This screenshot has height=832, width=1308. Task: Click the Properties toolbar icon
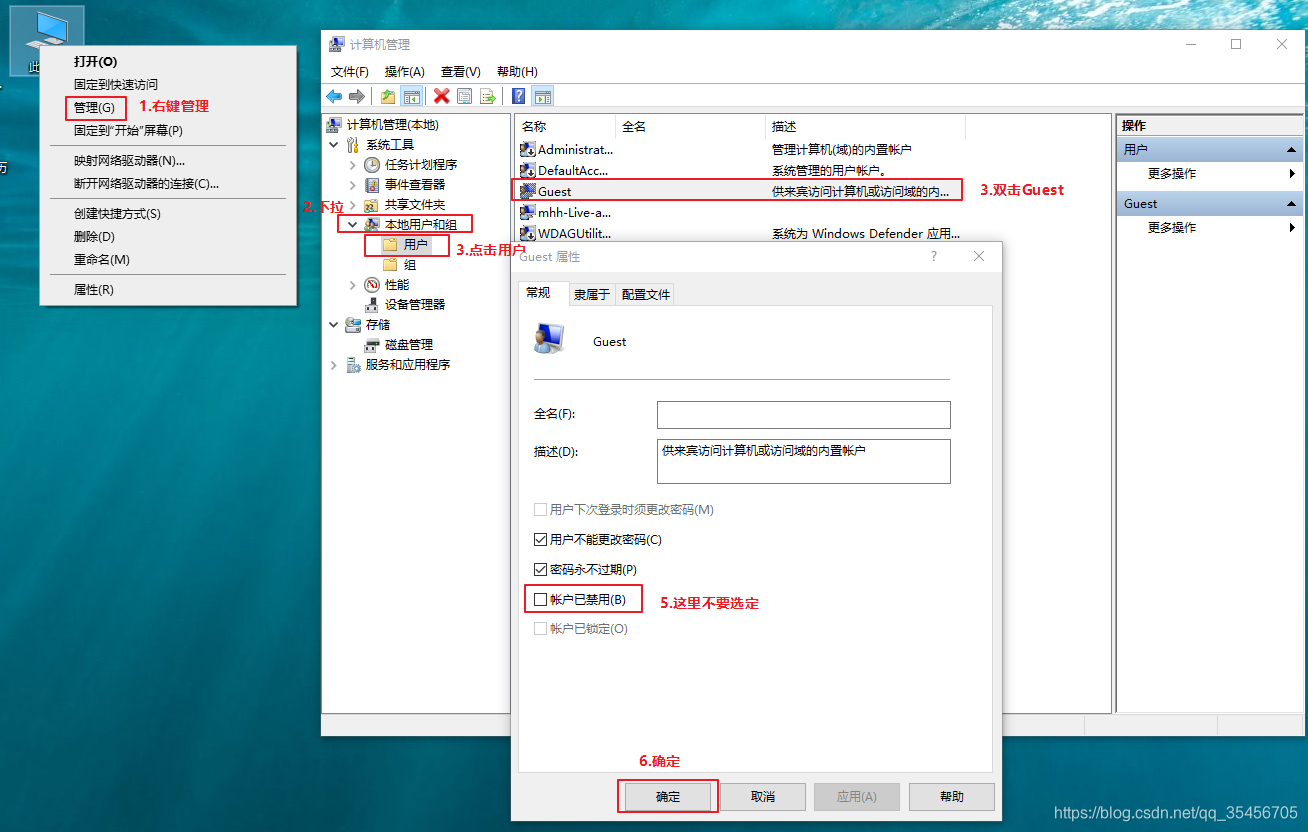pos(464,96)
